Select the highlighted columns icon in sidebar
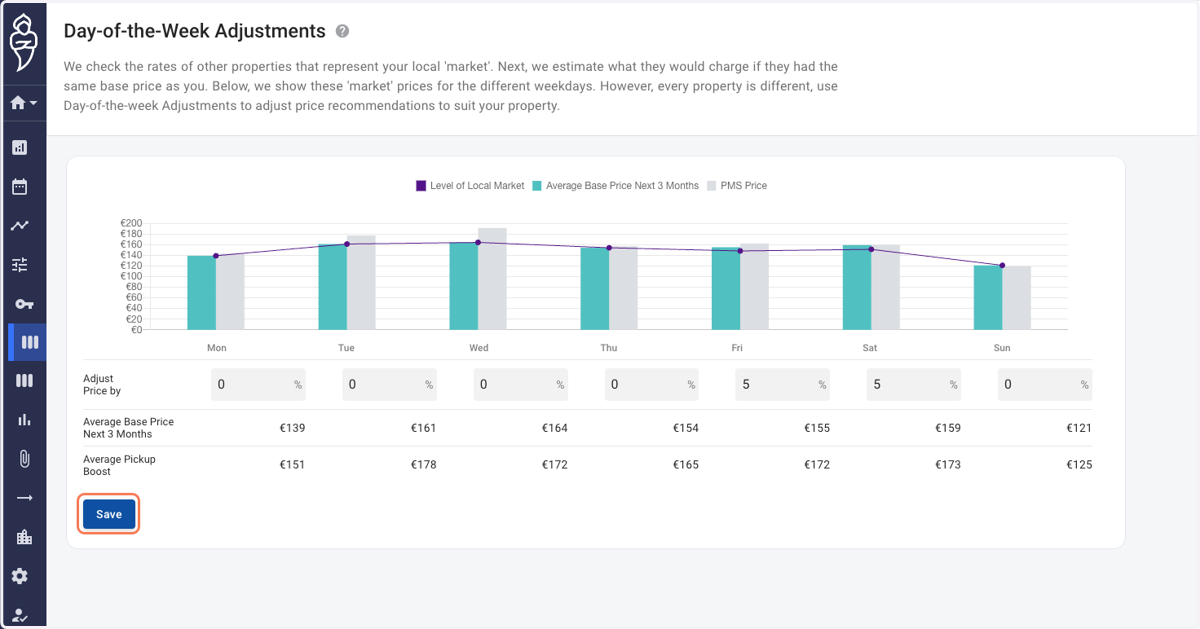 (29, 342)
